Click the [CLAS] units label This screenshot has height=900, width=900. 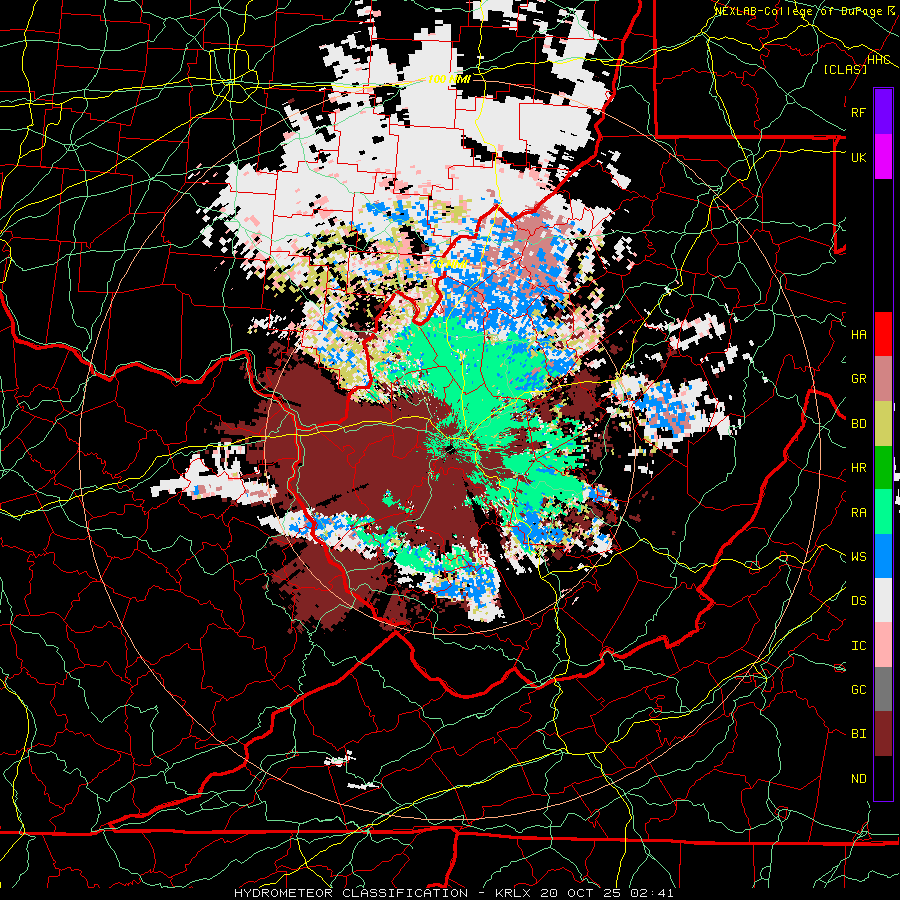(x=845, y=69)
